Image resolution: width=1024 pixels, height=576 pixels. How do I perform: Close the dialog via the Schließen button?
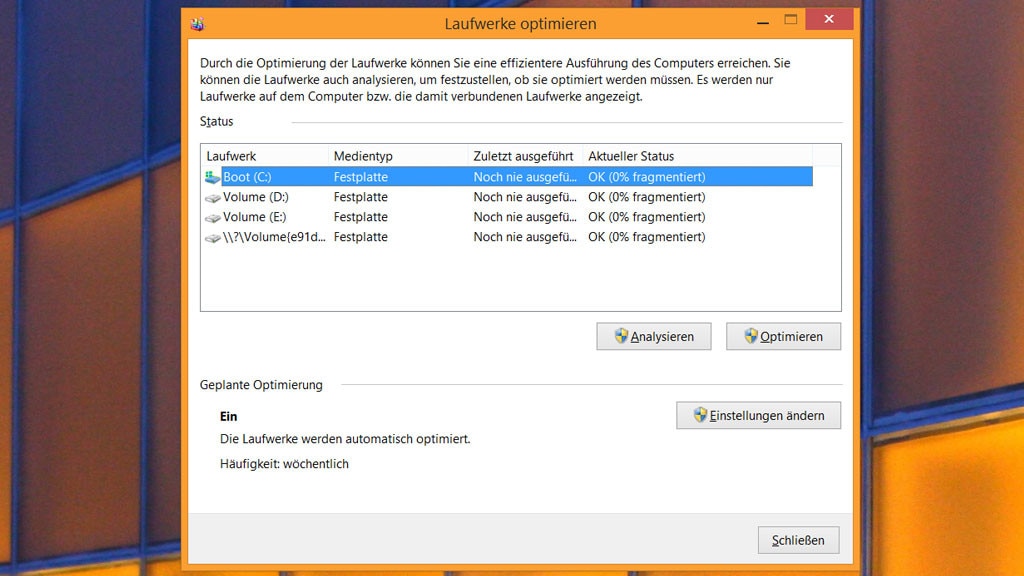pyautogui.click(x=798, y=539)
